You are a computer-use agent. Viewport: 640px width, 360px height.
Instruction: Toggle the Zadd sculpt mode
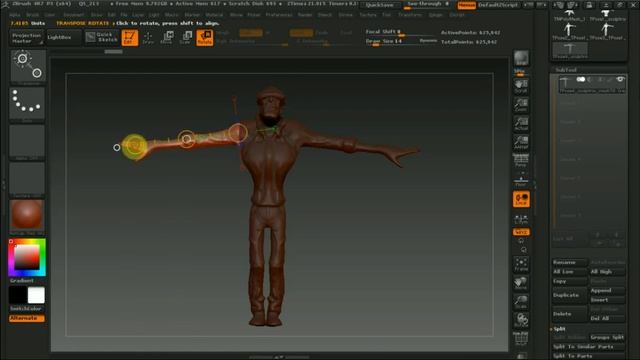pyautogui.click(x=301, y=33)
